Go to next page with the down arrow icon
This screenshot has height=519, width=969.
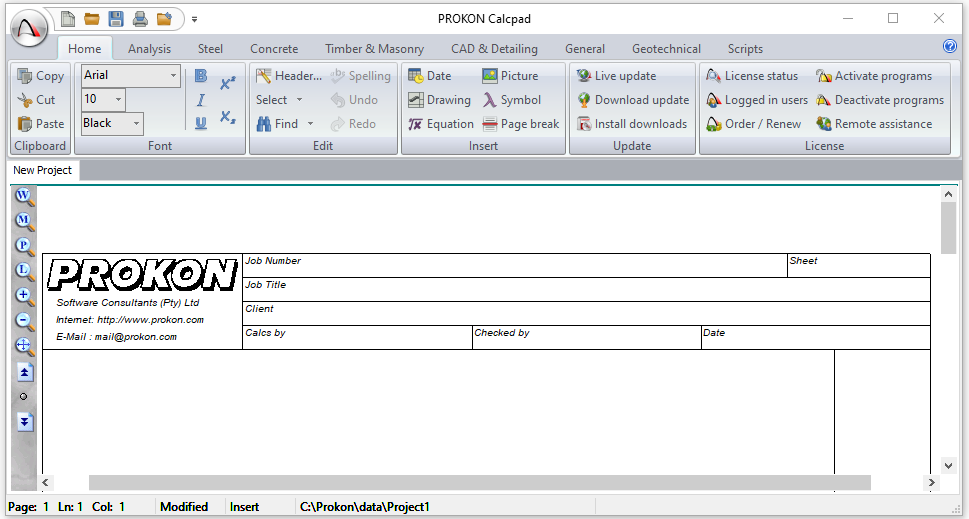(x=24, y=422)
